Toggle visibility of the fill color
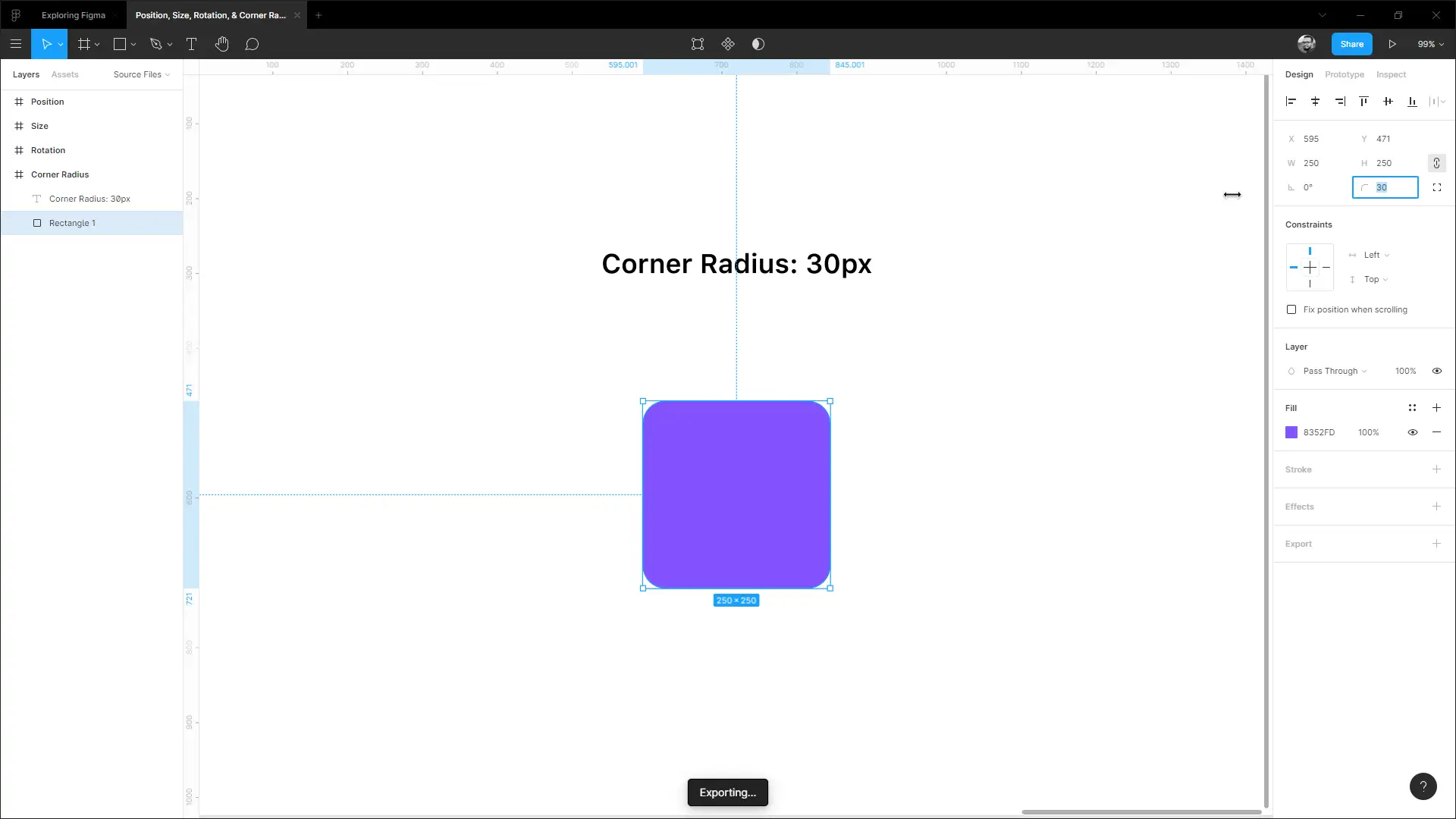Screen dimensions: 1456x819 [x=1412, y=432]
